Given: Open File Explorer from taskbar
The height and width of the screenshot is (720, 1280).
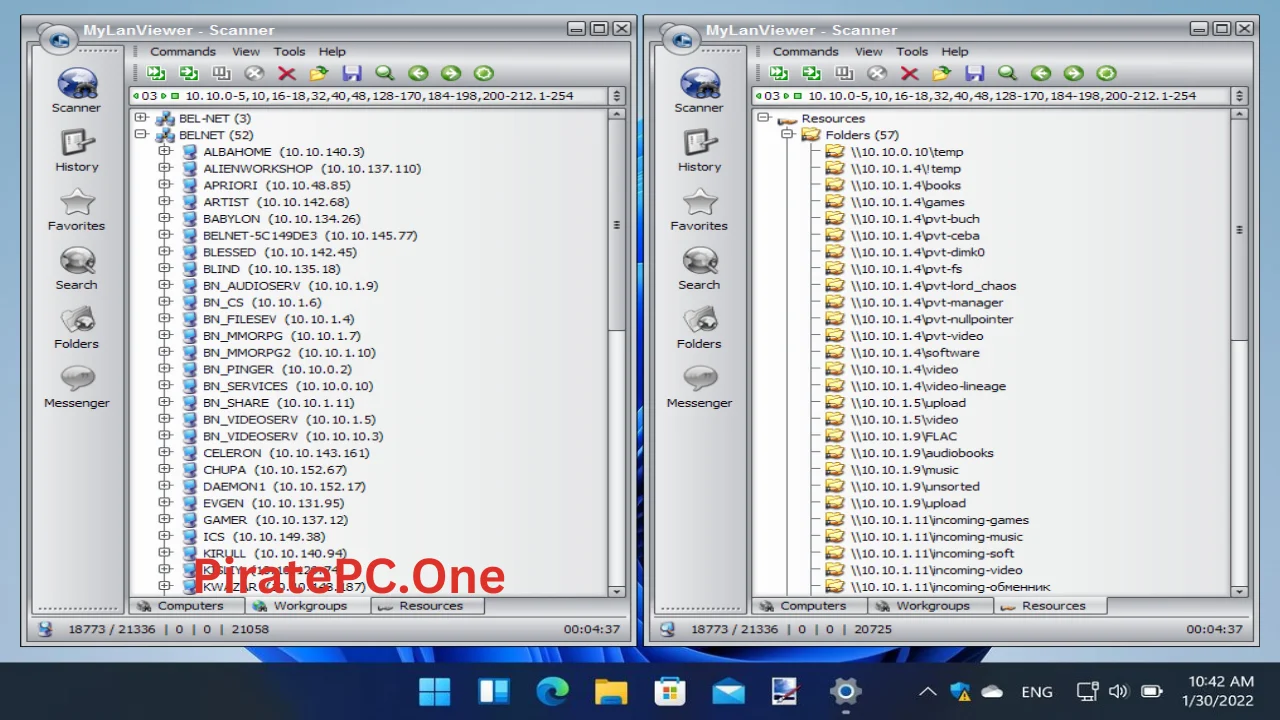Looking at the screenshot, I should click(610, 691).
